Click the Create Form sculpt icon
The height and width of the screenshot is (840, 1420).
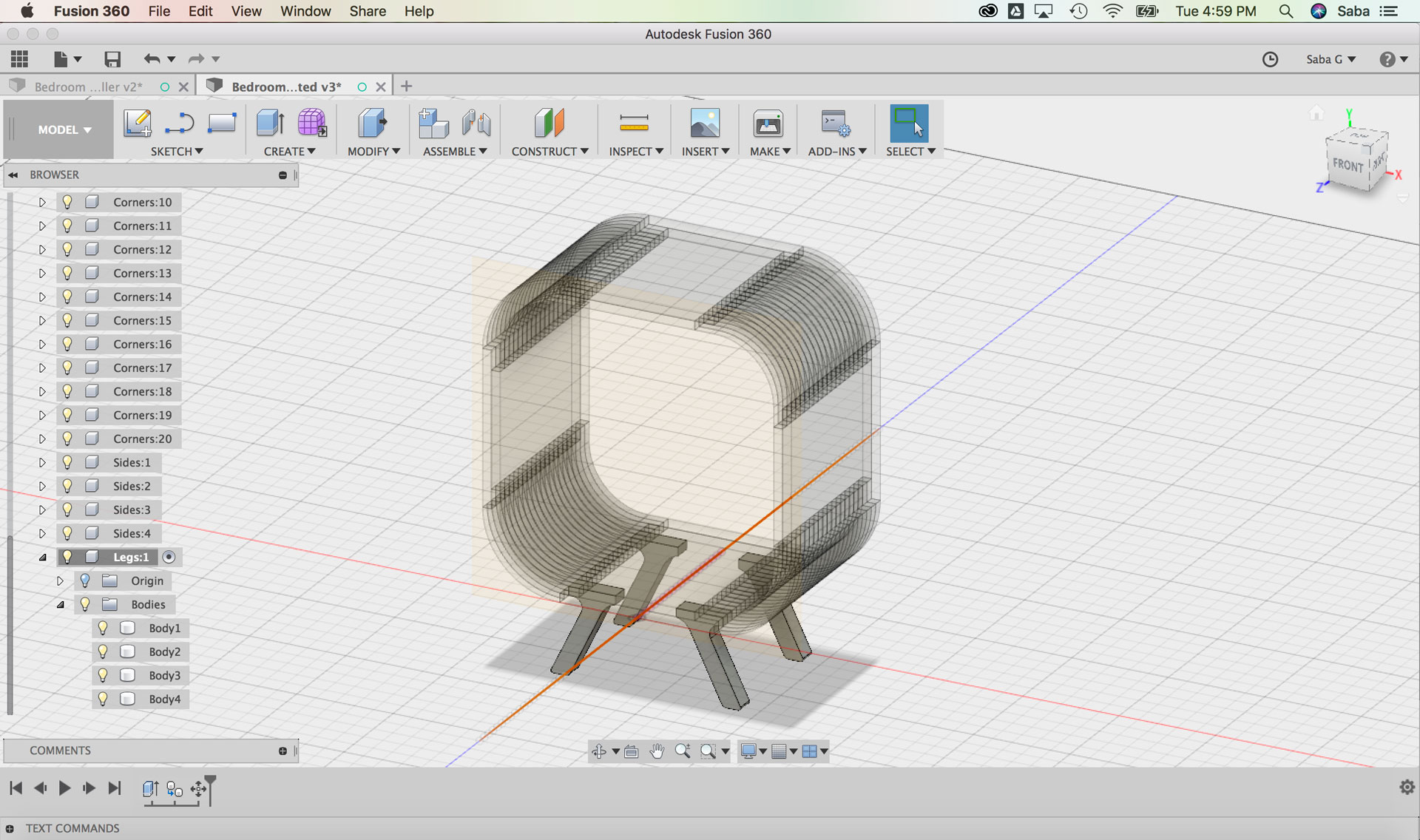311,123
